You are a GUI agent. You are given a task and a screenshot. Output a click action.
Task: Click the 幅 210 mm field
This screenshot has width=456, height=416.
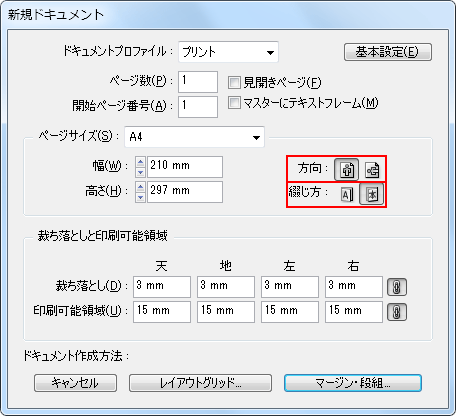185,167
